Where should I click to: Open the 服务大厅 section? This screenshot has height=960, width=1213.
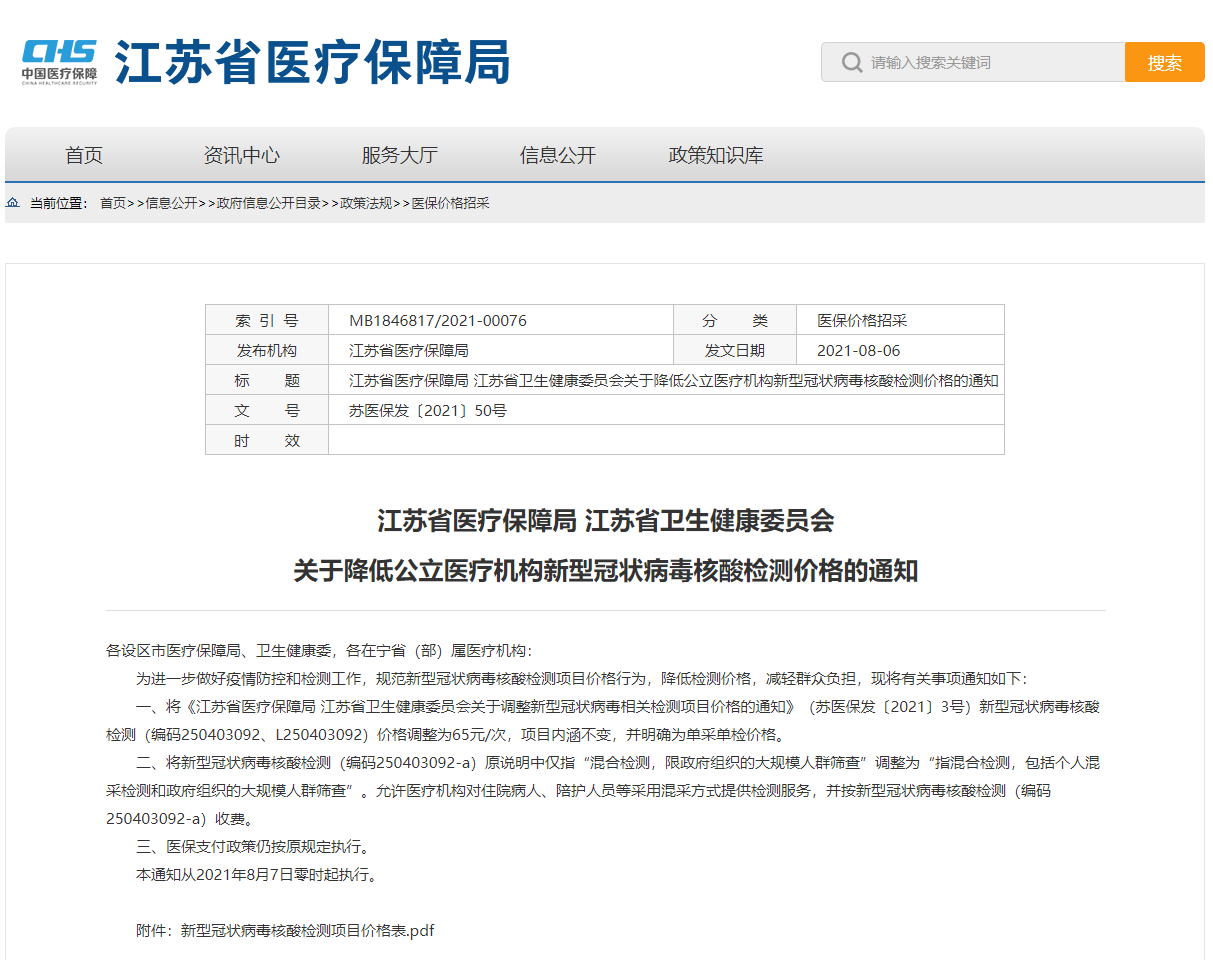(x=399, y=155)
